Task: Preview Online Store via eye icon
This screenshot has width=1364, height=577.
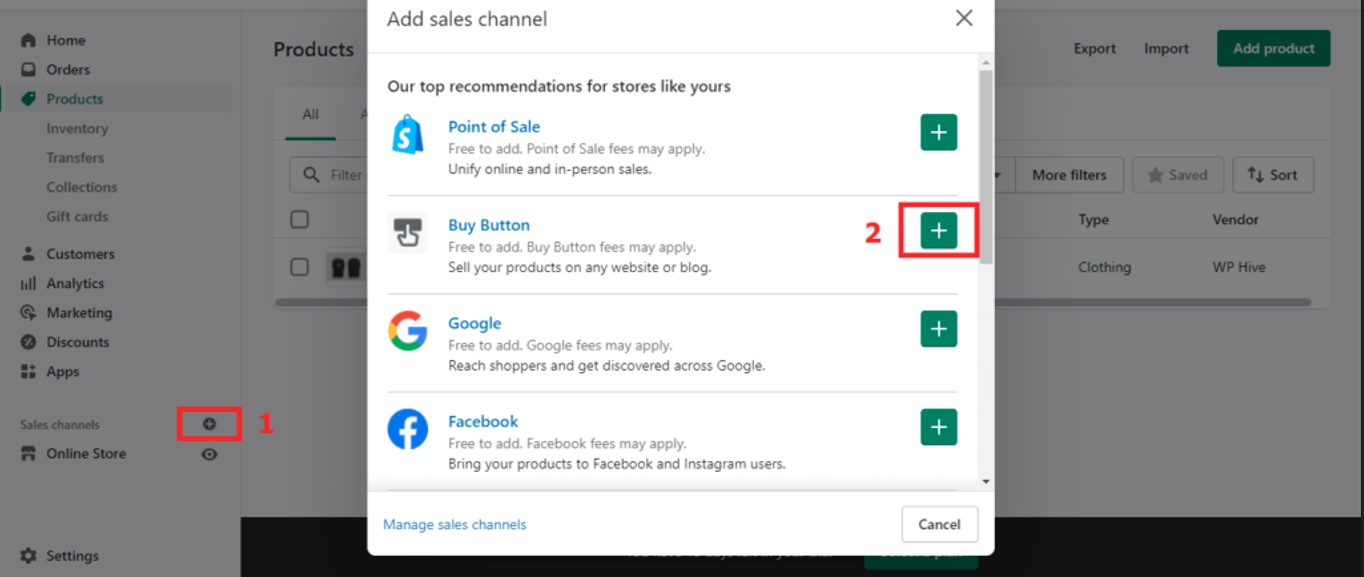Action: click(x=209, y=454)
